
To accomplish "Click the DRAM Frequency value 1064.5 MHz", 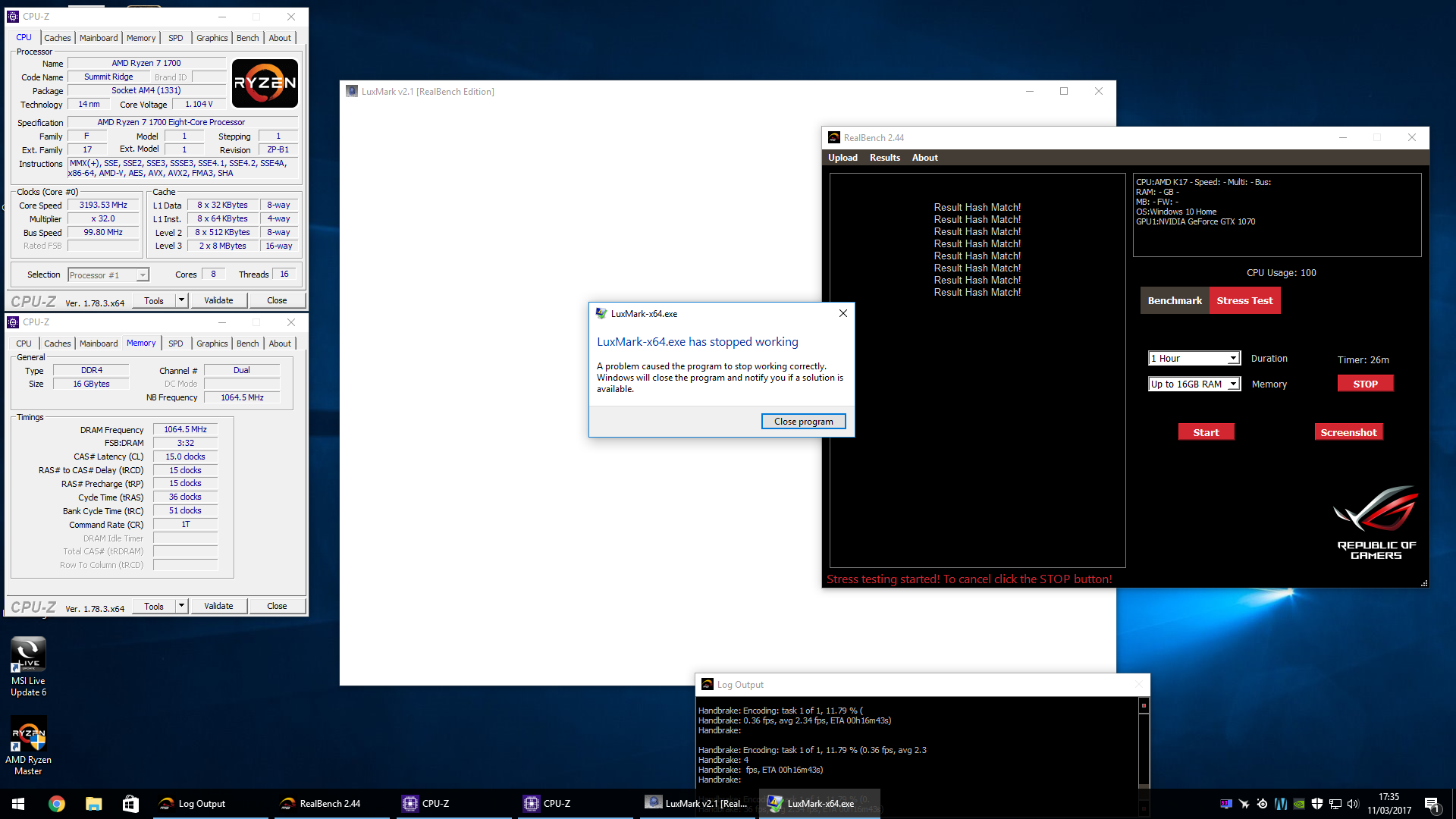I will [x=185, y=430].
